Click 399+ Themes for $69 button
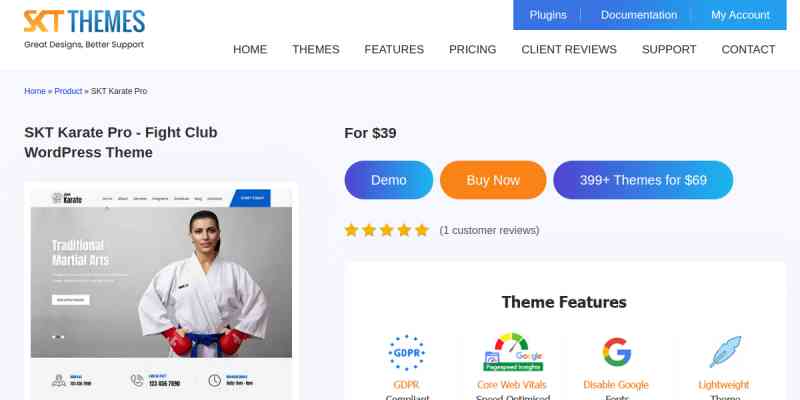Screen dimensions: 800x400 coord(643,180)
